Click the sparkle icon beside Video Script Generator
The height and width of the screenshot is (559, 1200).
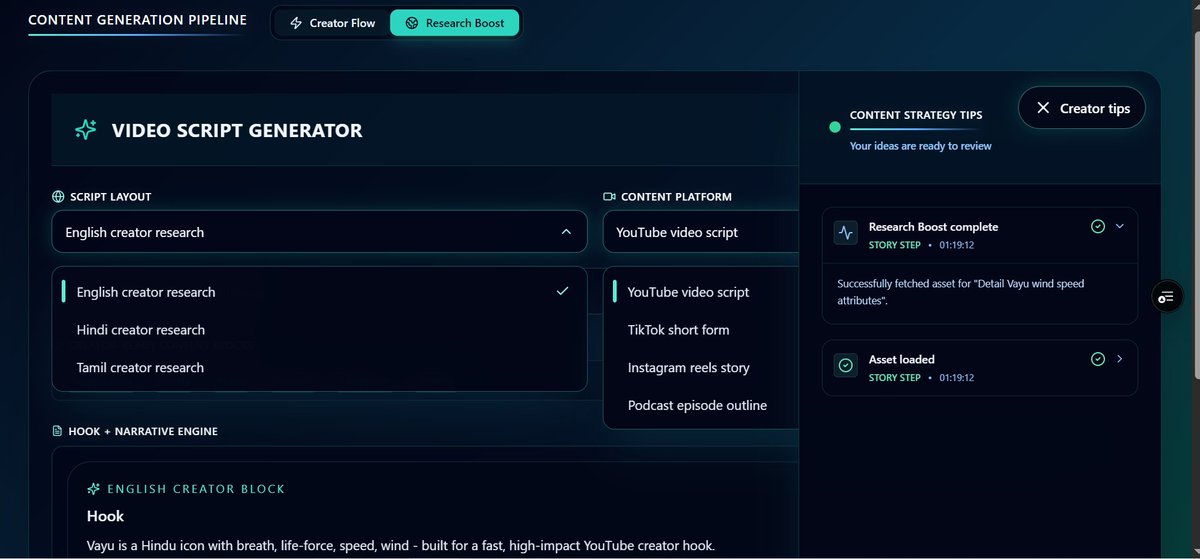(86, 130)
